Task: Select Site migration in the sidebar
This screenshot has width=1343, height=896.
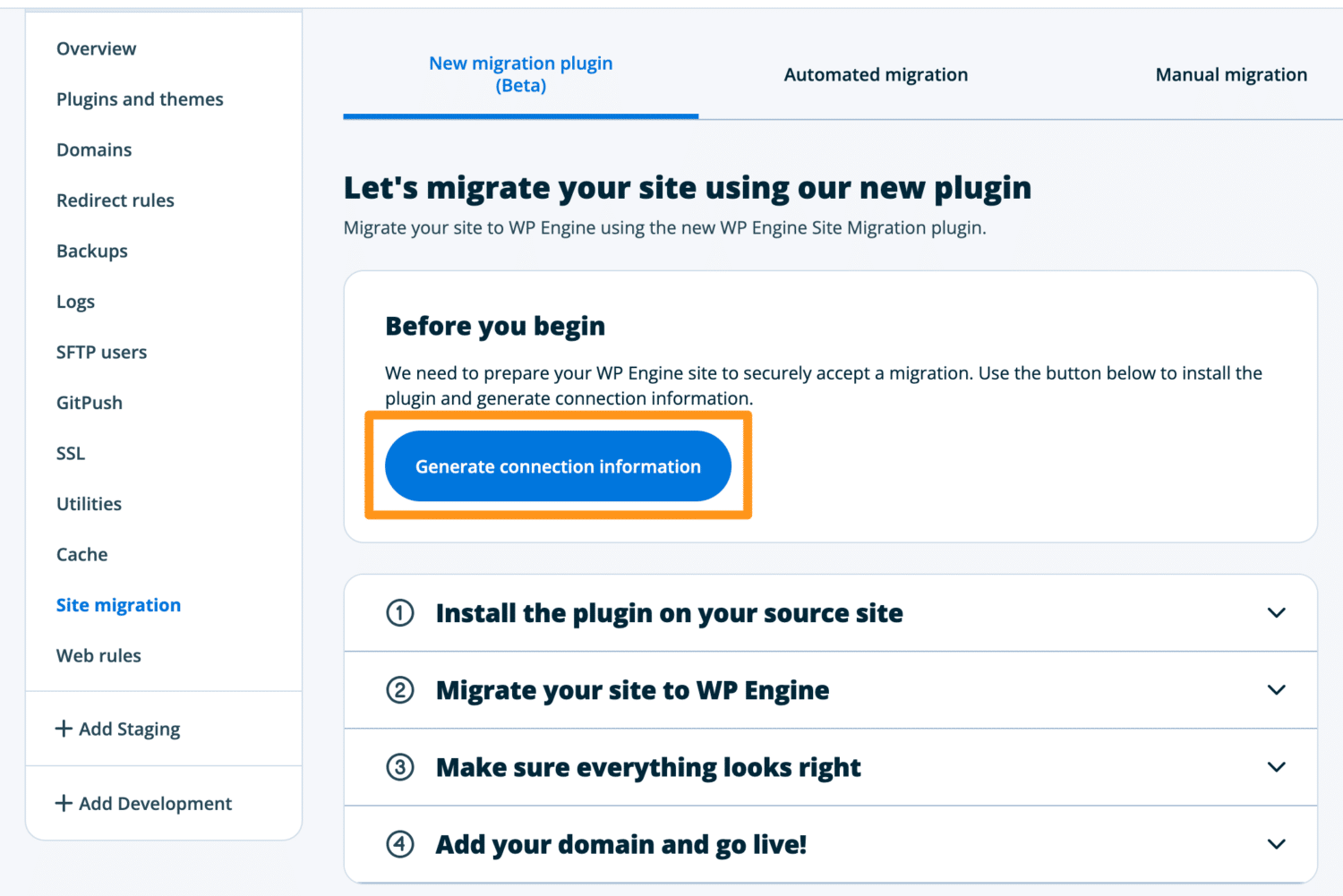Action: [x=118, y=604]
